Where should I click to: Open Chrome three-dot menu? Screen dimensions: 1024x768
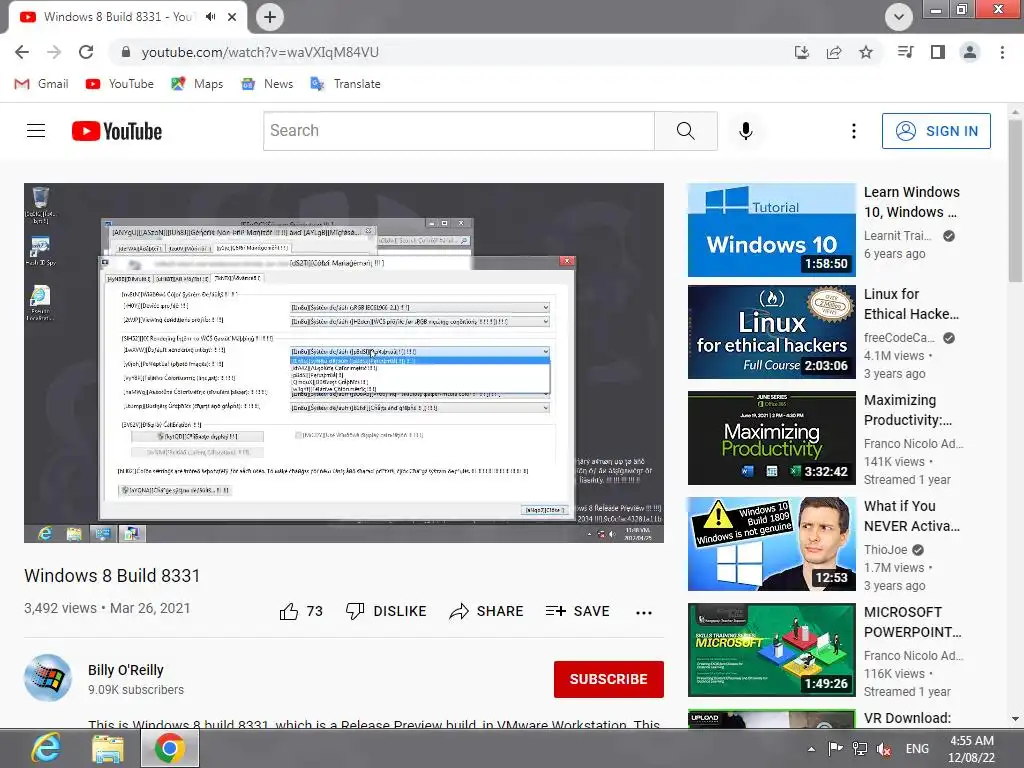pos(1002,52)
